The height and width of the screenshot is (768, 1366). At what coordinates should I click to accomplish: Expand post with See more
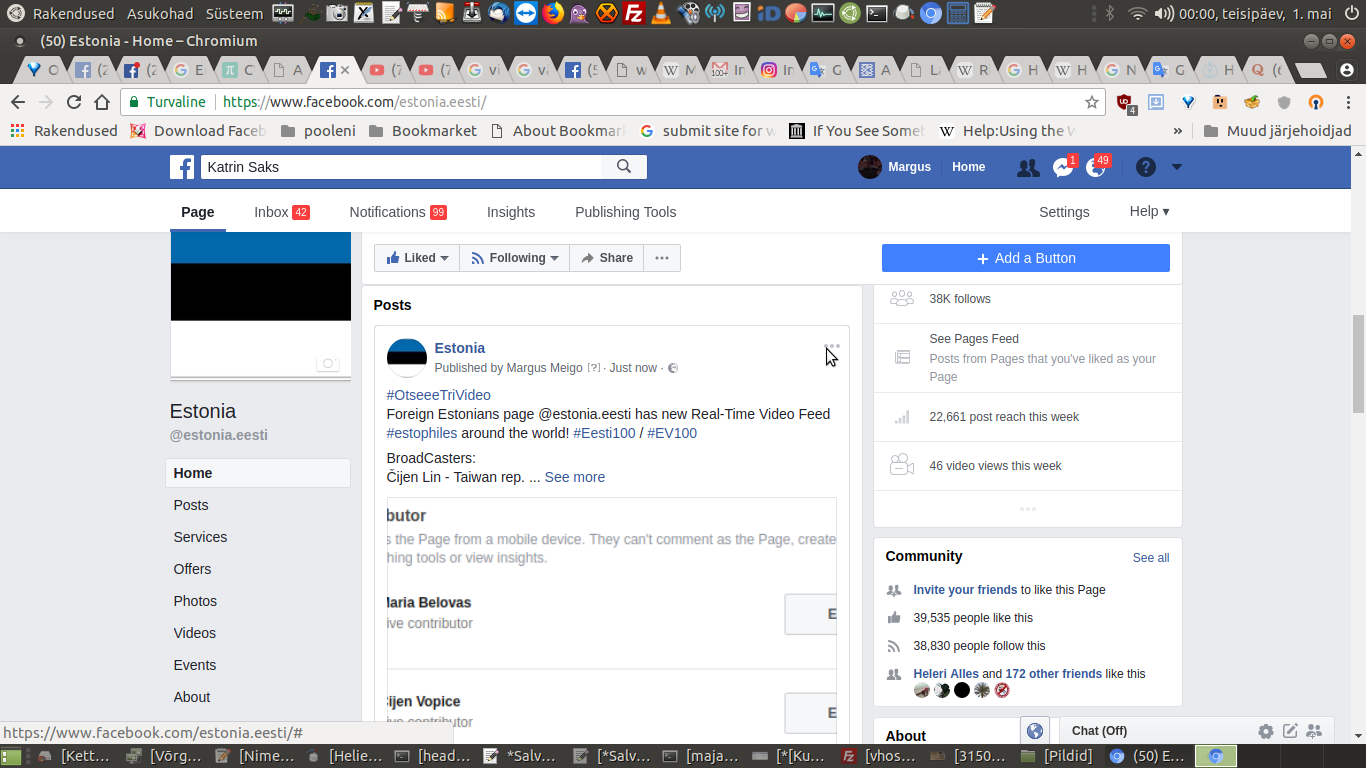pos(575,477)
